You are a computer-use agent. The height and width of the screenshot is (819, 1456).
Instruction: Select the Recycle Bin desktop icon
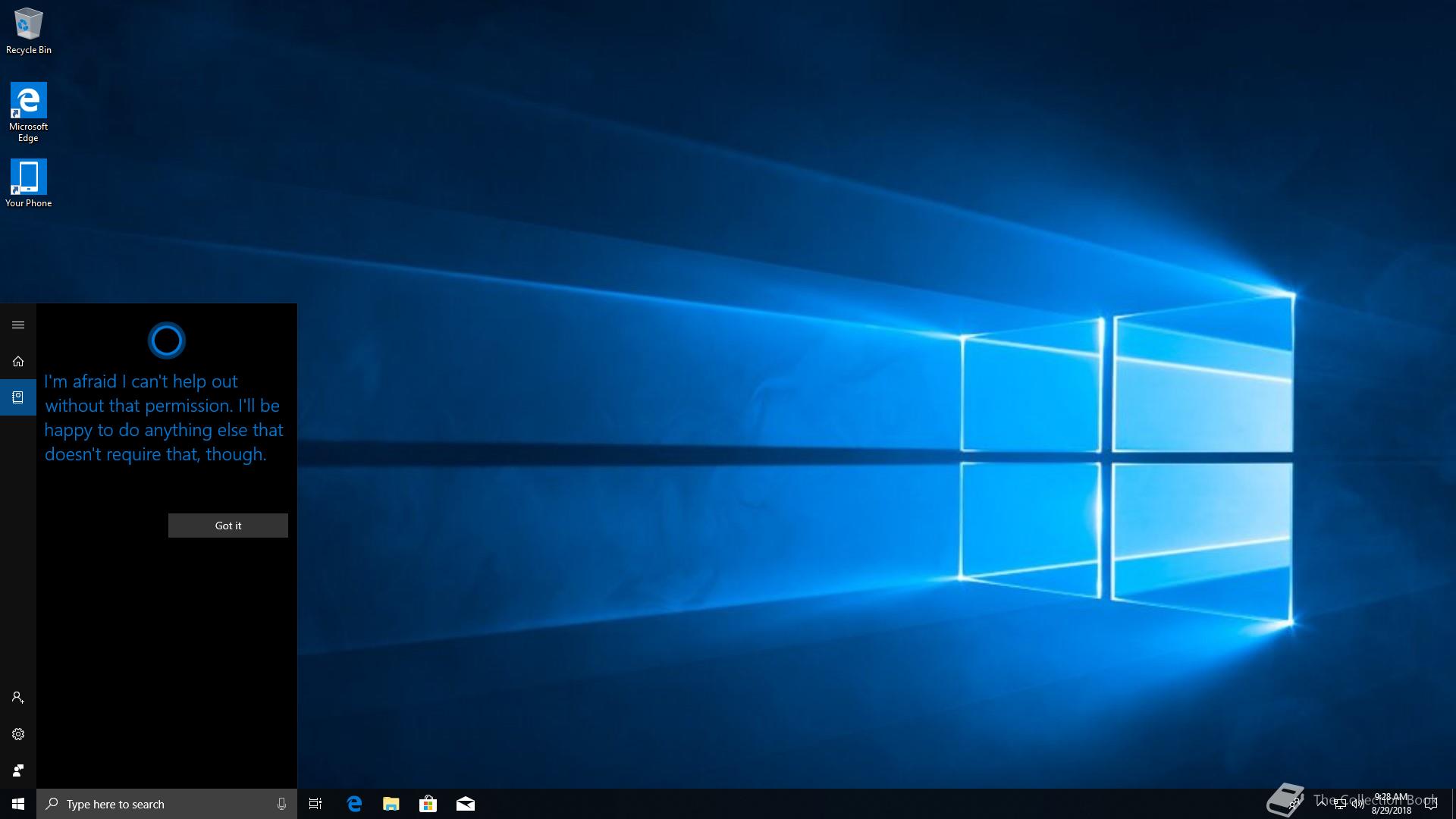(29, 32)
